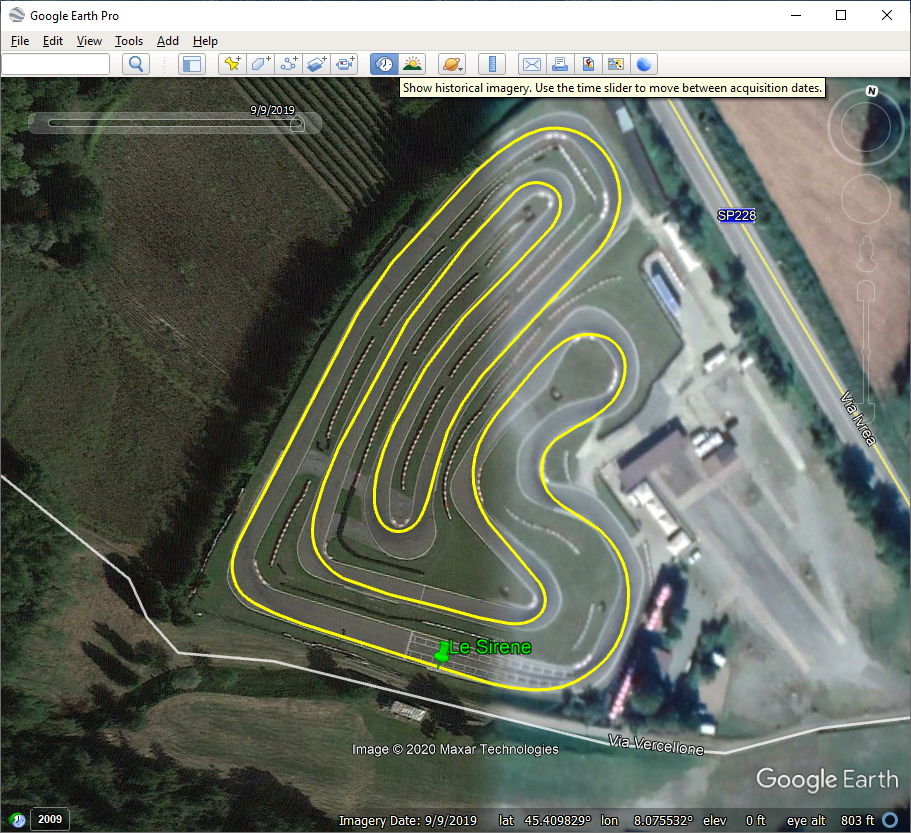
Task: Open the Add menu
Action: (168, 41)
